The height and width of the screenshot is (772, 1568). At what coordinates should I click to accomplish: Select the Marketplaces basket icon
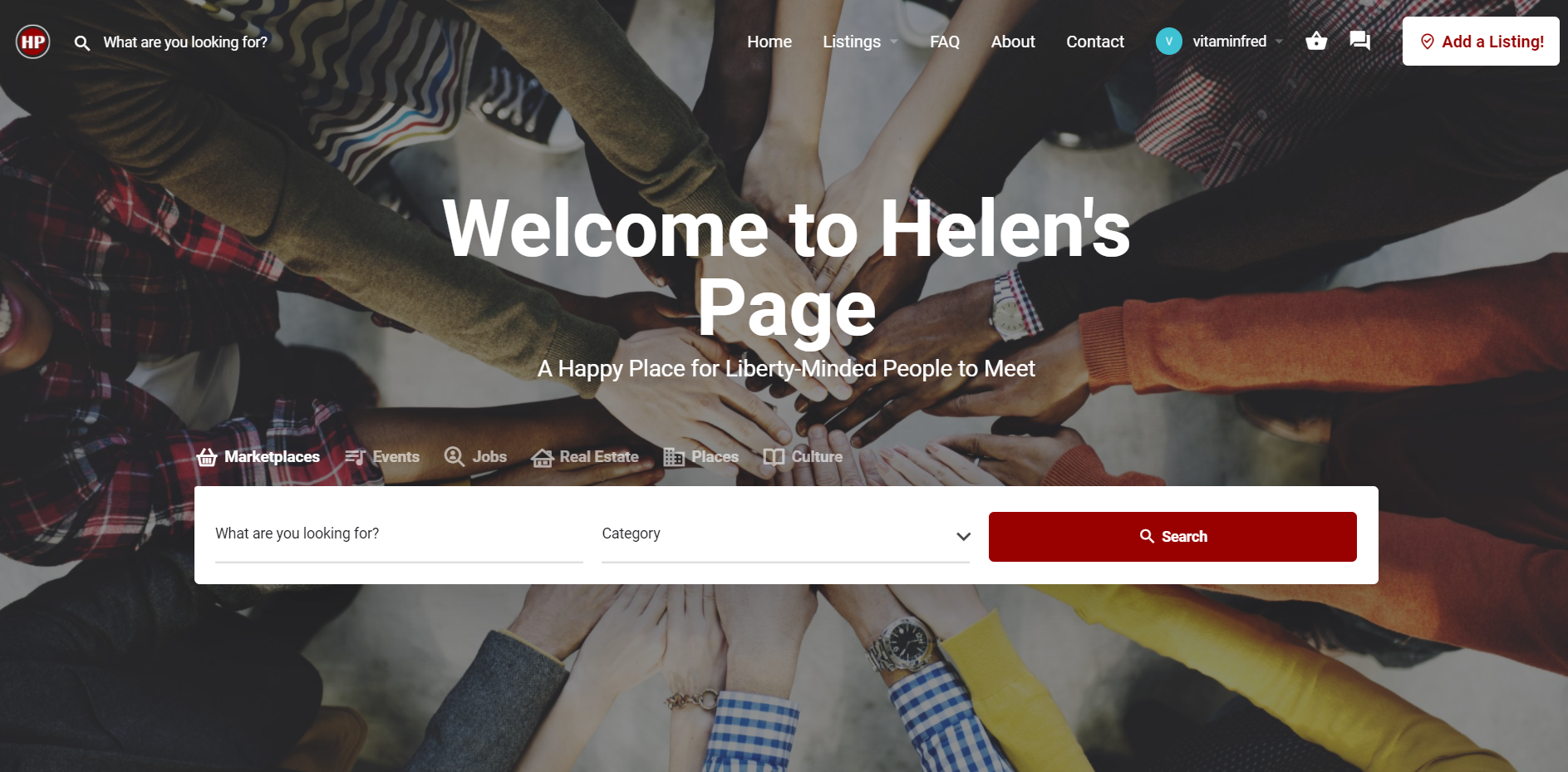pyautogui.click(x=207, y=457)
